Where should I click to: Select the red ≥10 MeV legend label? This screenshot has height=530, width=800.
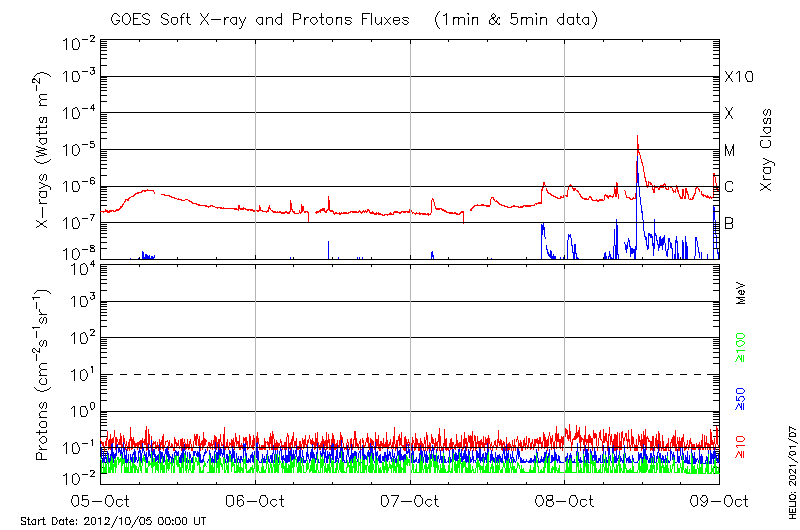coord(741,446)
